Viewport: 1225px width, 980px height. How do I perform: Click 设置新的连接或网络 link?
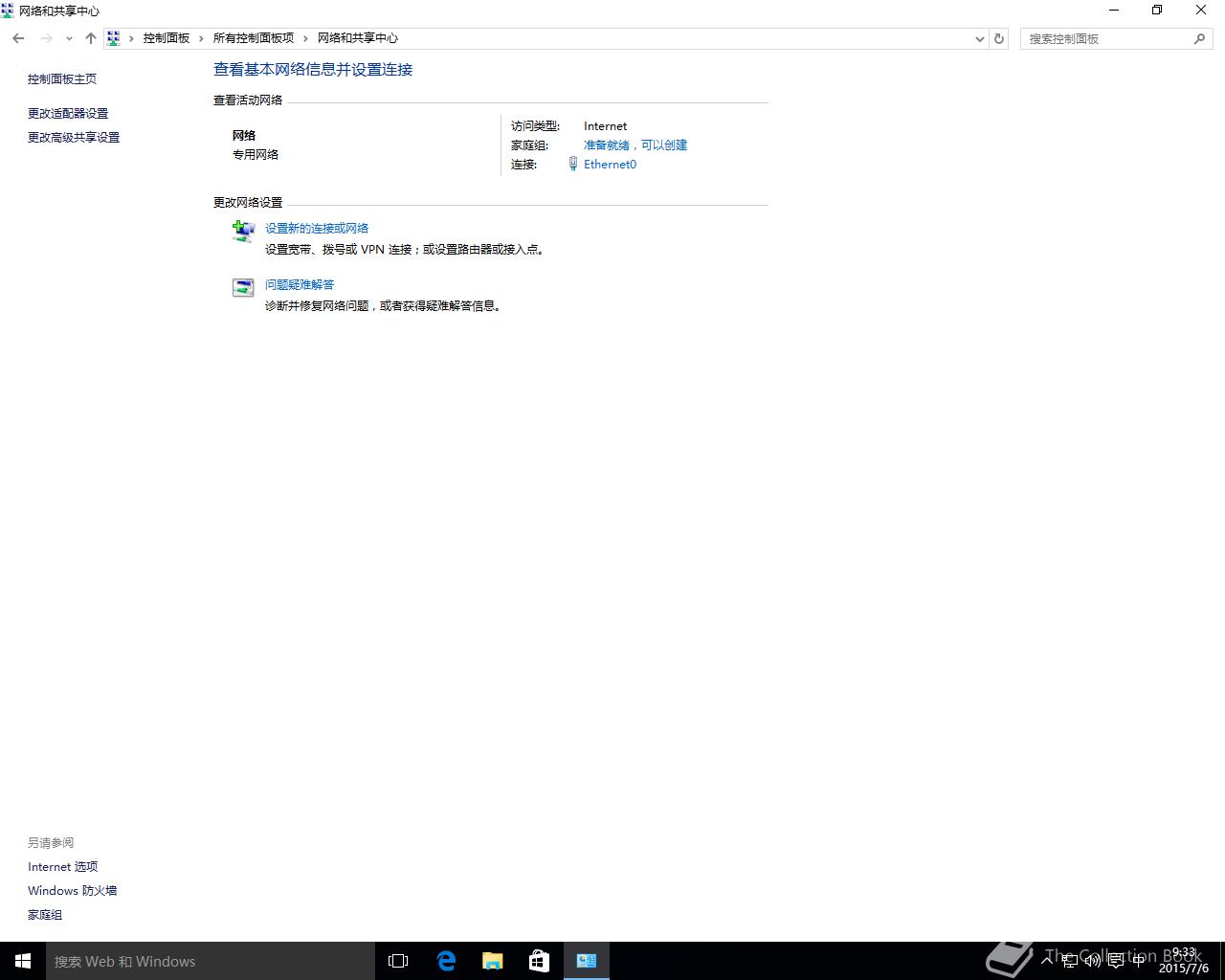317,229
